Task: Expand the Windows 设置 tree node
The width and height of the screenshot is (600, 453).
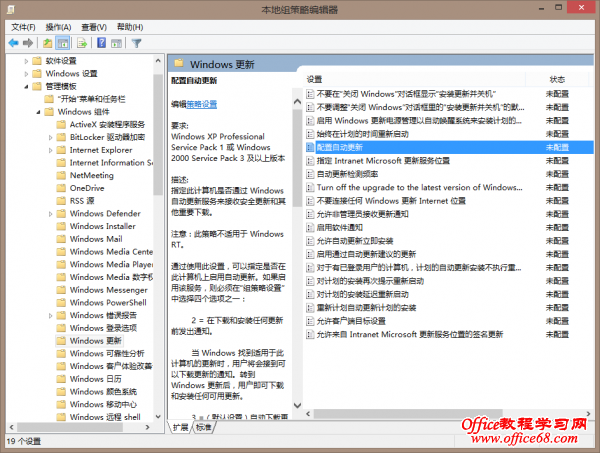Action: [26, 73]
